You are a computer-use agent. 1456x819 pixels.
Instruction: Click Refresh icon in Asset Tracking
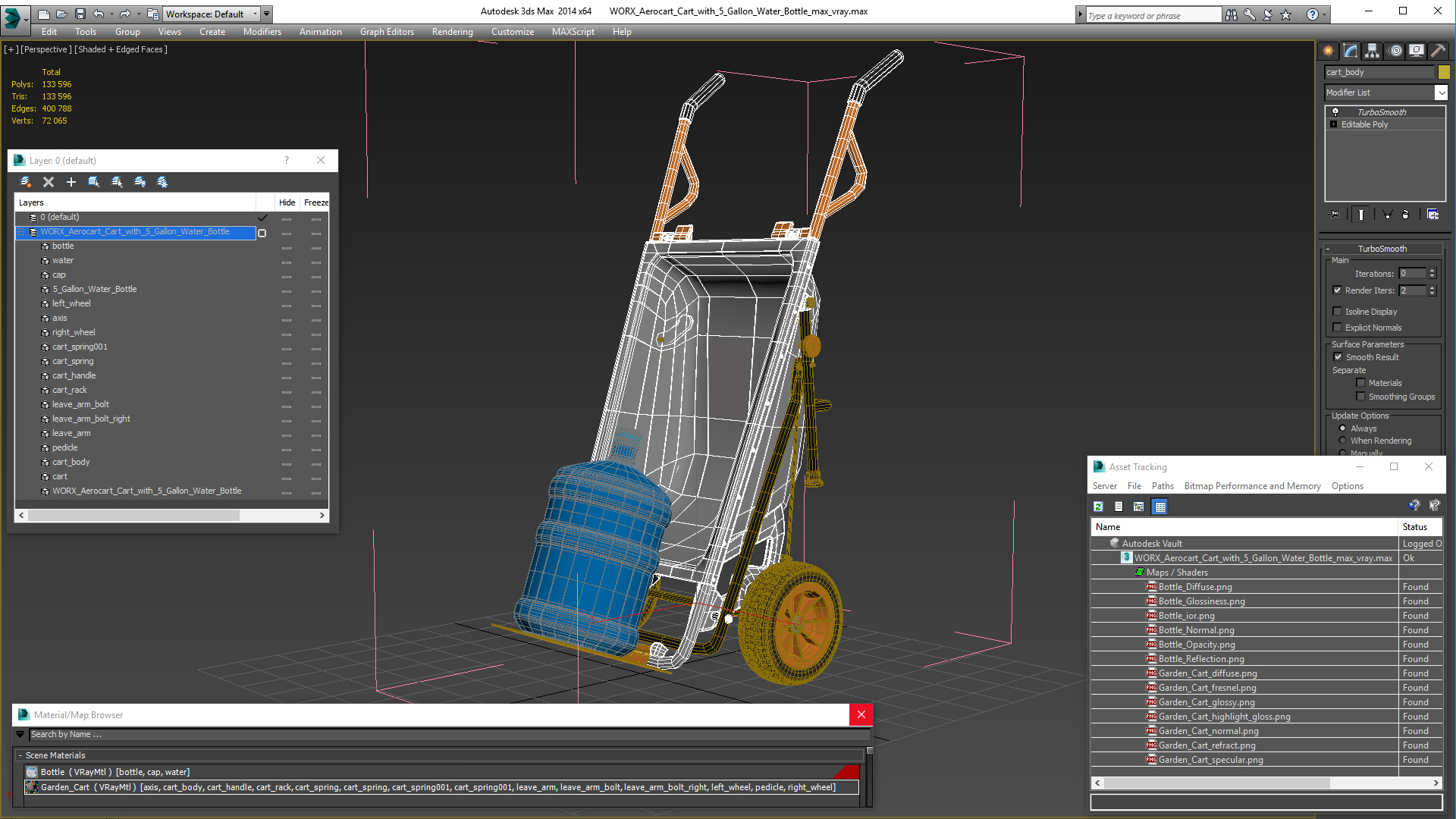coord(1098,507)
